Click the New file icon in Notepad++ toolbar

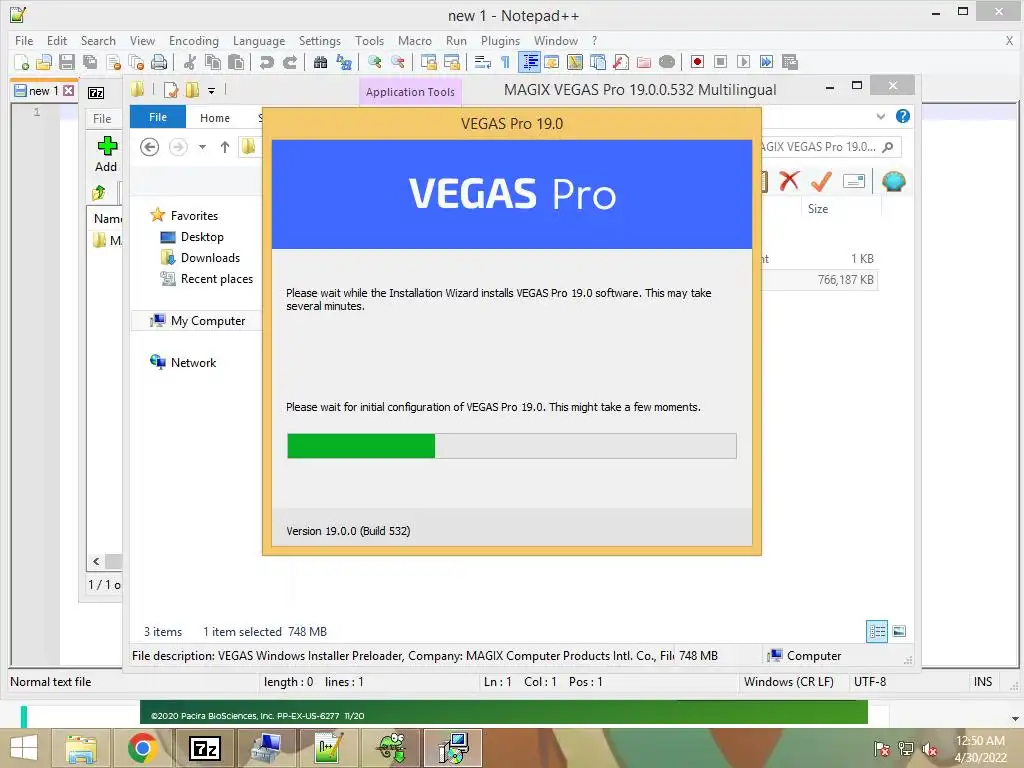click(x=22, y=62)
